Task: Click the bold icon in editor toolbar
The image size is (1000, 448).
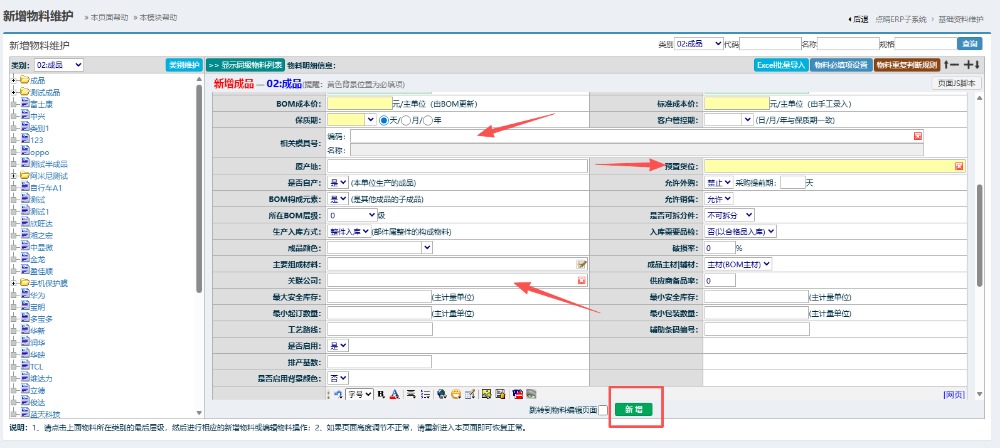Action: coord(381,394)
